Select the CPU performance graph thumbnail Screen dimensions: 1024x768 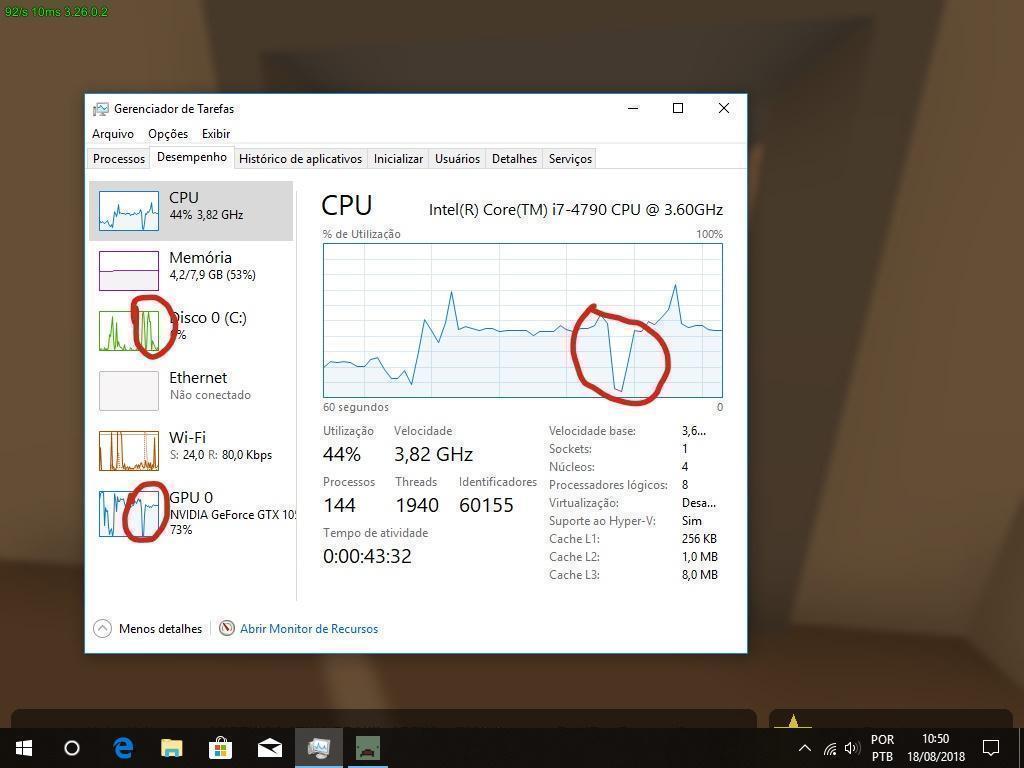129,210
